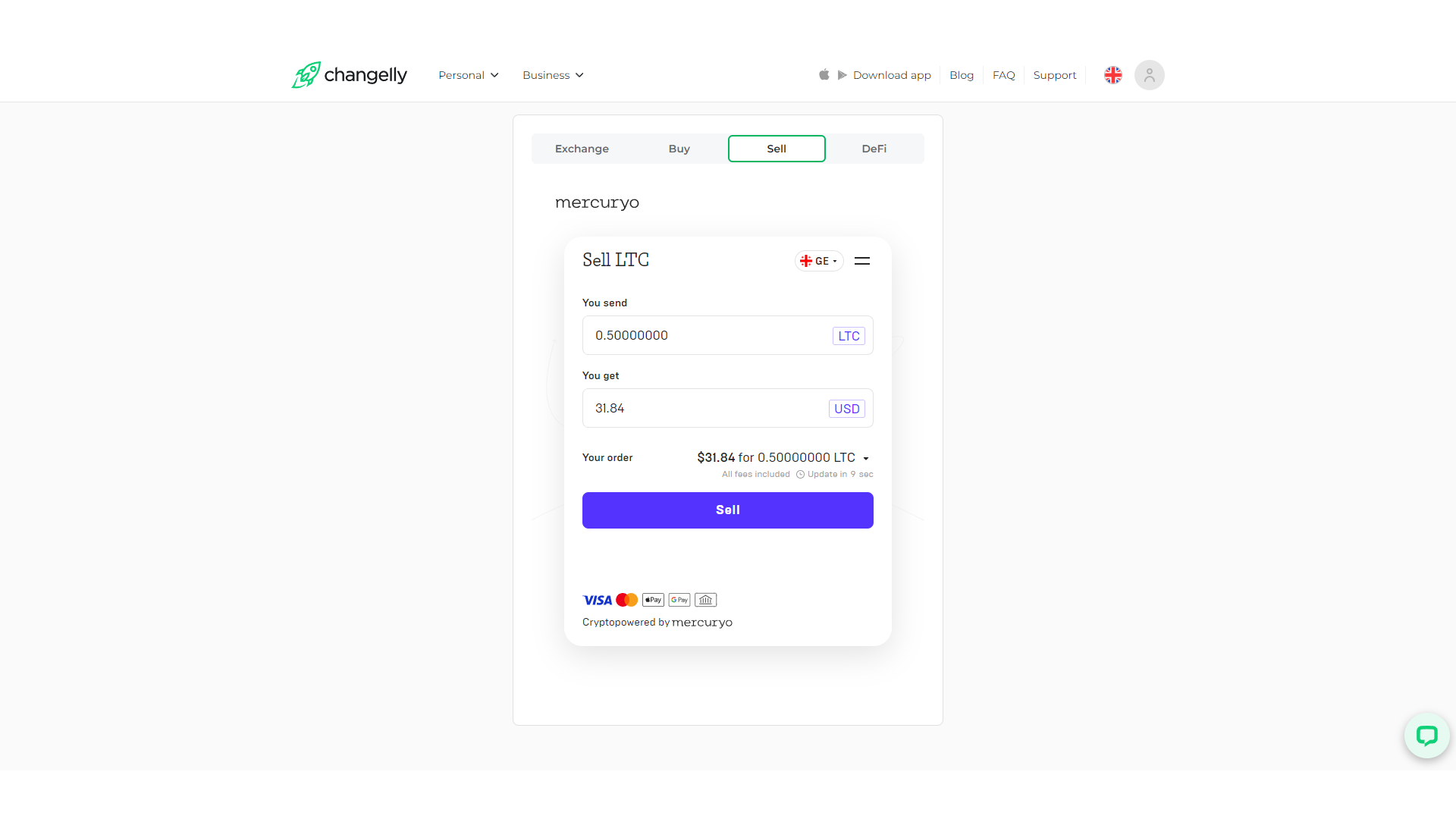Select the DeFi tab
Viewport: 1456px width, 819px height.
[x=873, y=148]
